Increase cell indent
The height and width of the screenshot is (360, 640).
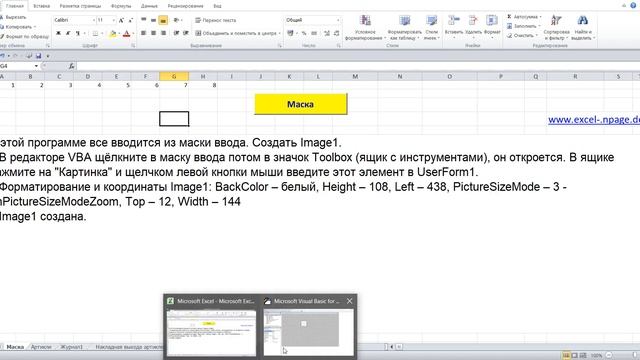coord(186,33)
